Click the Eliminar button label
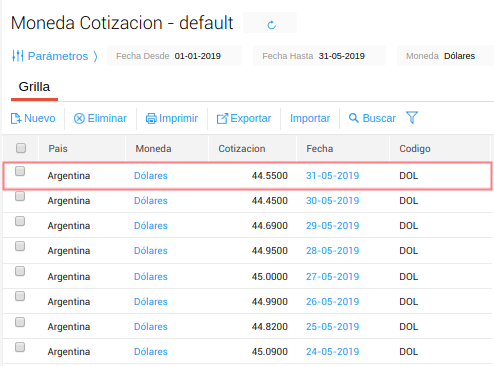Image resolution: width=494 pixels, height=366 pixels. pos(107,118)
